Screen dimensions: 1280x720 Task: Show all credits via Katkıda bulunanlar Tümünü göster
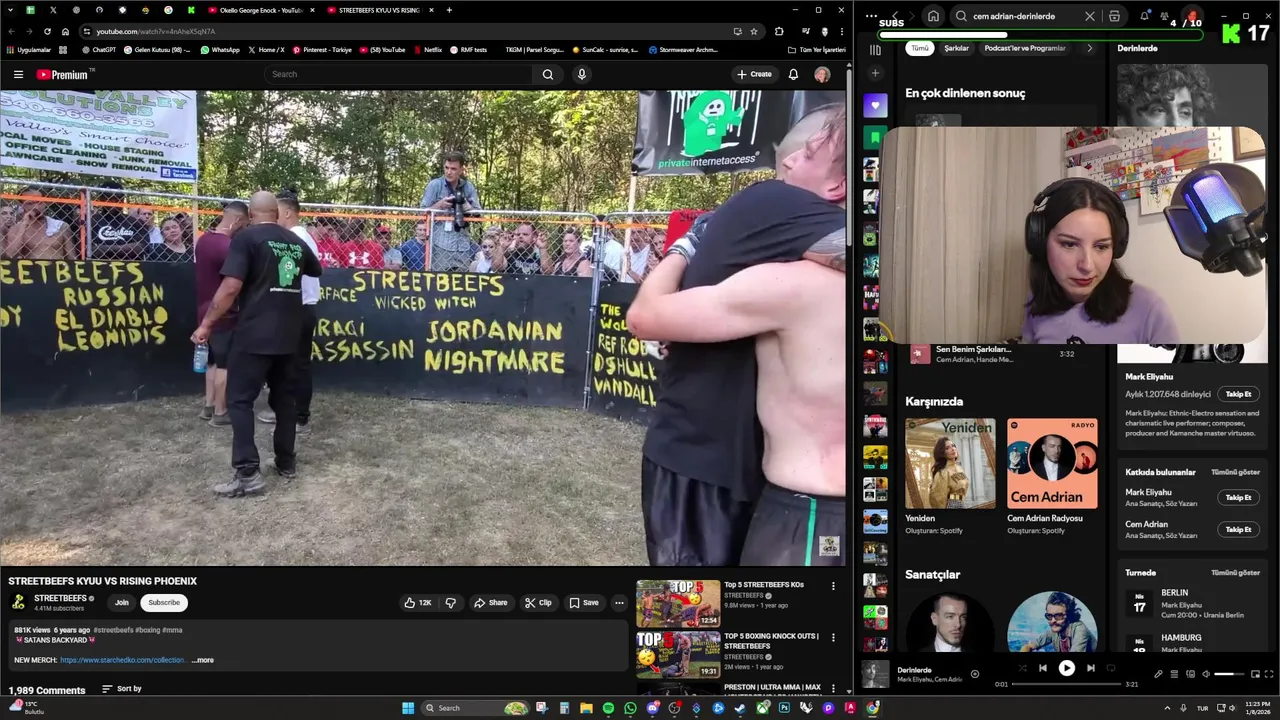point(1235,472)
